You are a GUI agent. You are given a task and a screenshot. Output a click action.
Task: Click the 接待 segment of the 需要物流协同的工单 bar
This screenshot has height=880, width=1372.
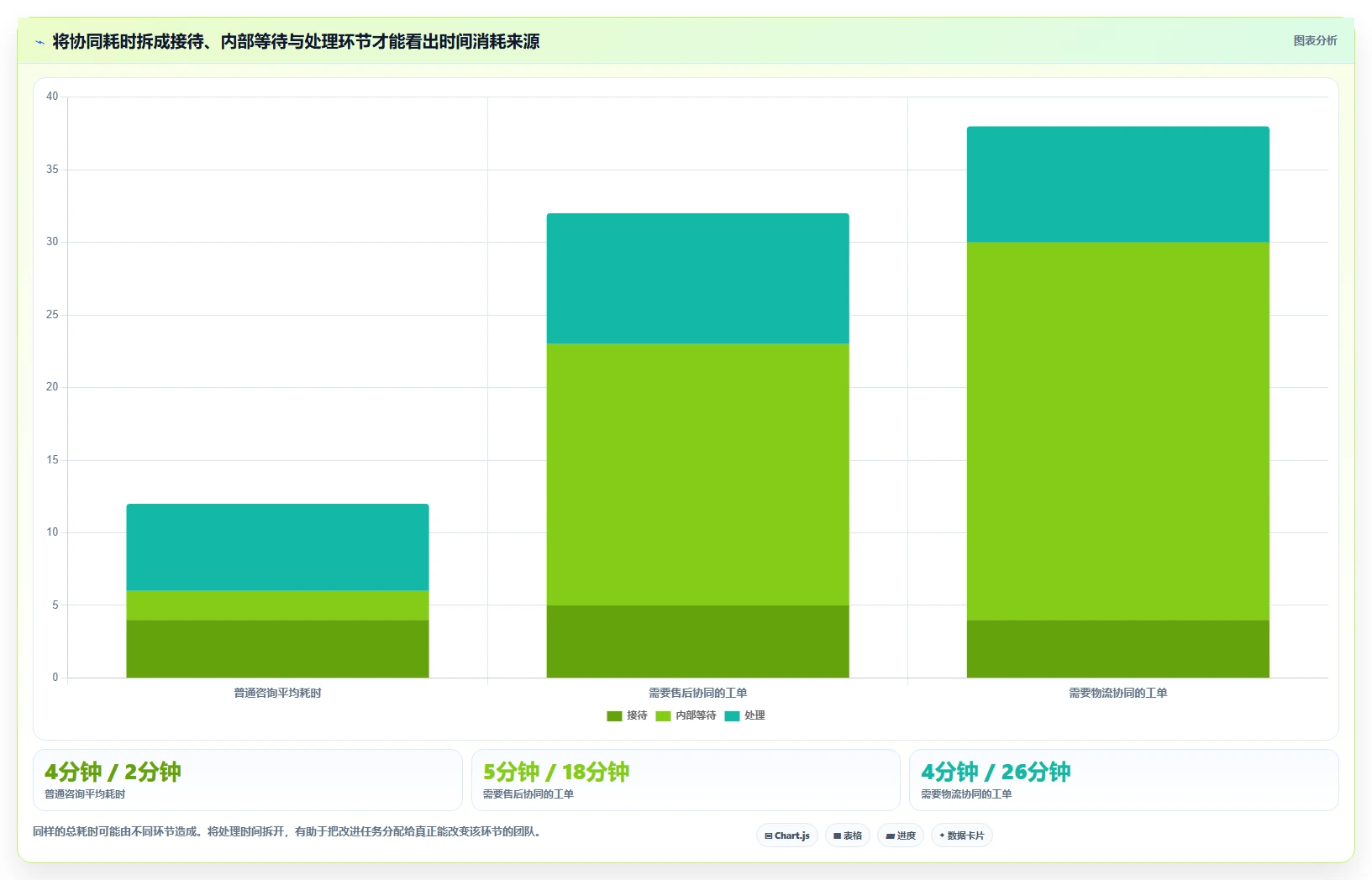pos(1117,649)
